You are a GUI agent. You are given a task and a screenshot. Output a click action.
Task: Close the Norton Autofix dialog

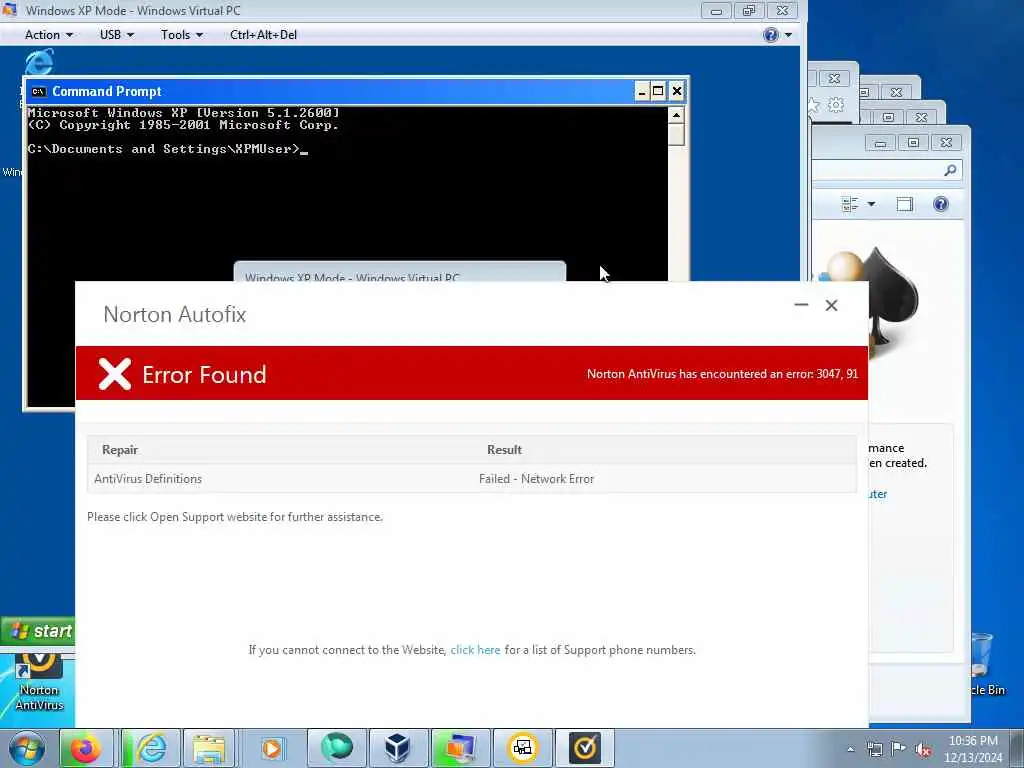coord(831,305)
